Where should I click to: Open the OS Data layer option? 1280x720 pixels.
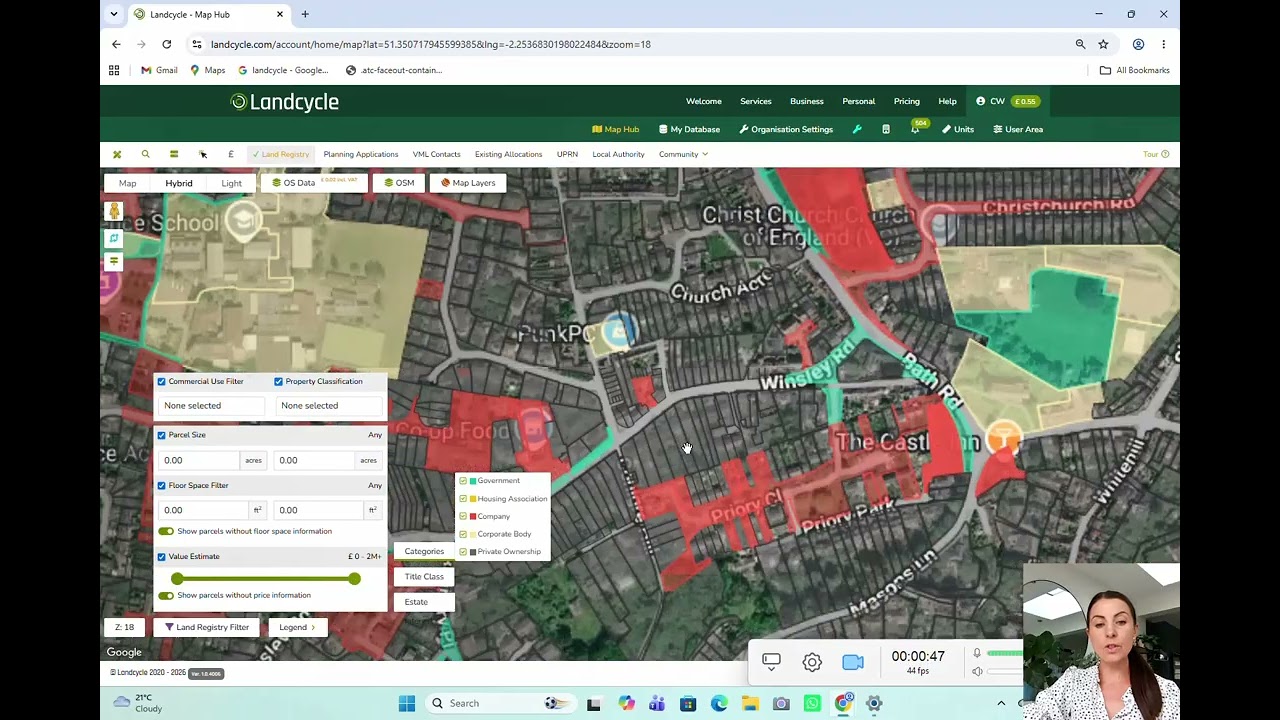315,183
